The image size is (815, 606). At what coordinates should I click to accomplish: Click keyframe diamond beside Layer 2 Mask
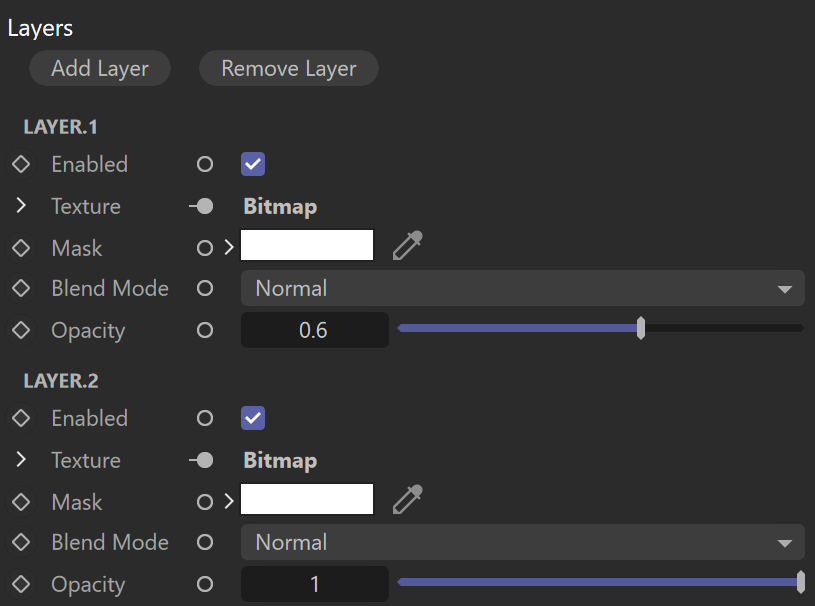(21, 502)
